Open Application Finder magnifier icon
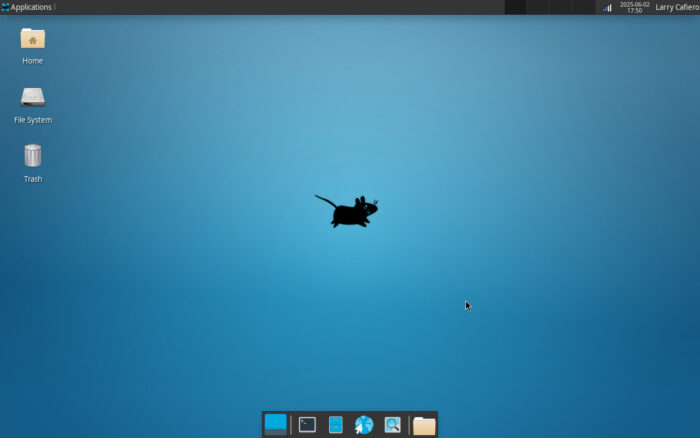Image resolution: width=700 pixels, height=438 pixels. [392, 425]
